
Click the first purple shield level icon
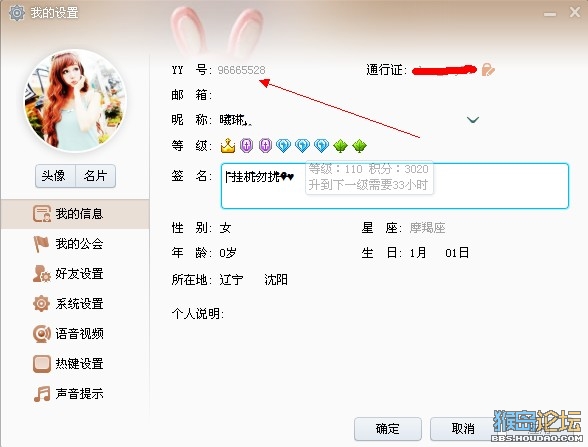coord(246,146)
